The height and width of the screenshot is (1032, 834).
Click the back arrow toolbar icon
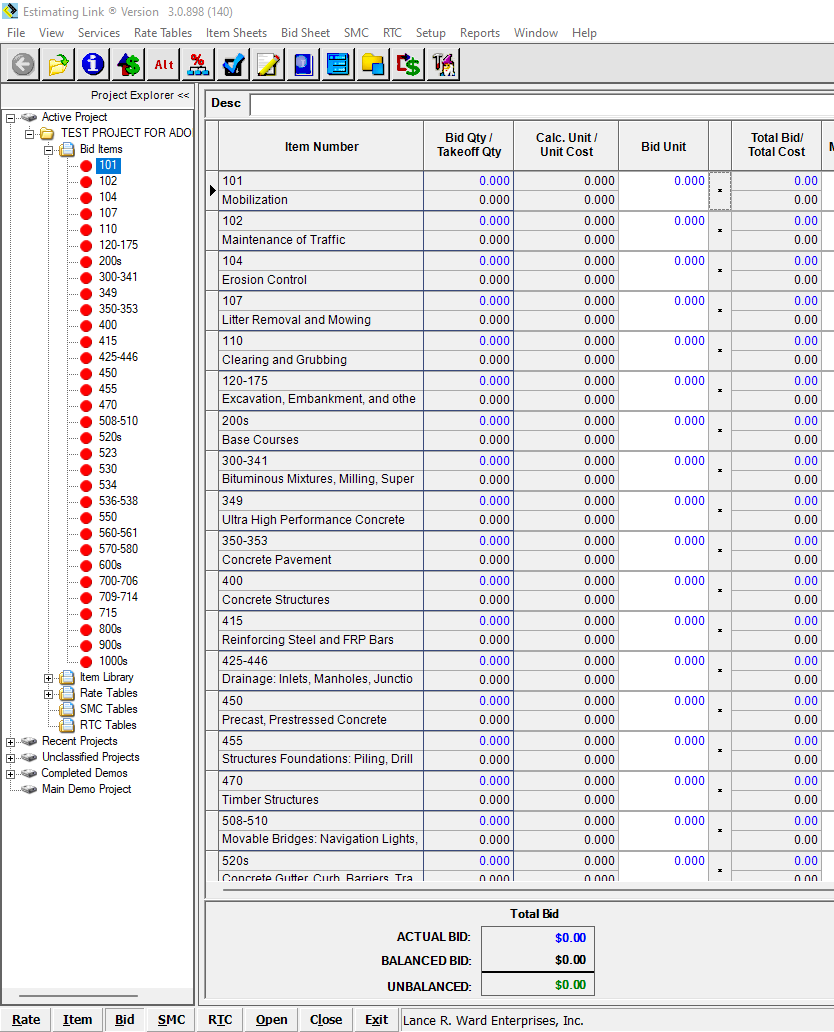[23, 64]
